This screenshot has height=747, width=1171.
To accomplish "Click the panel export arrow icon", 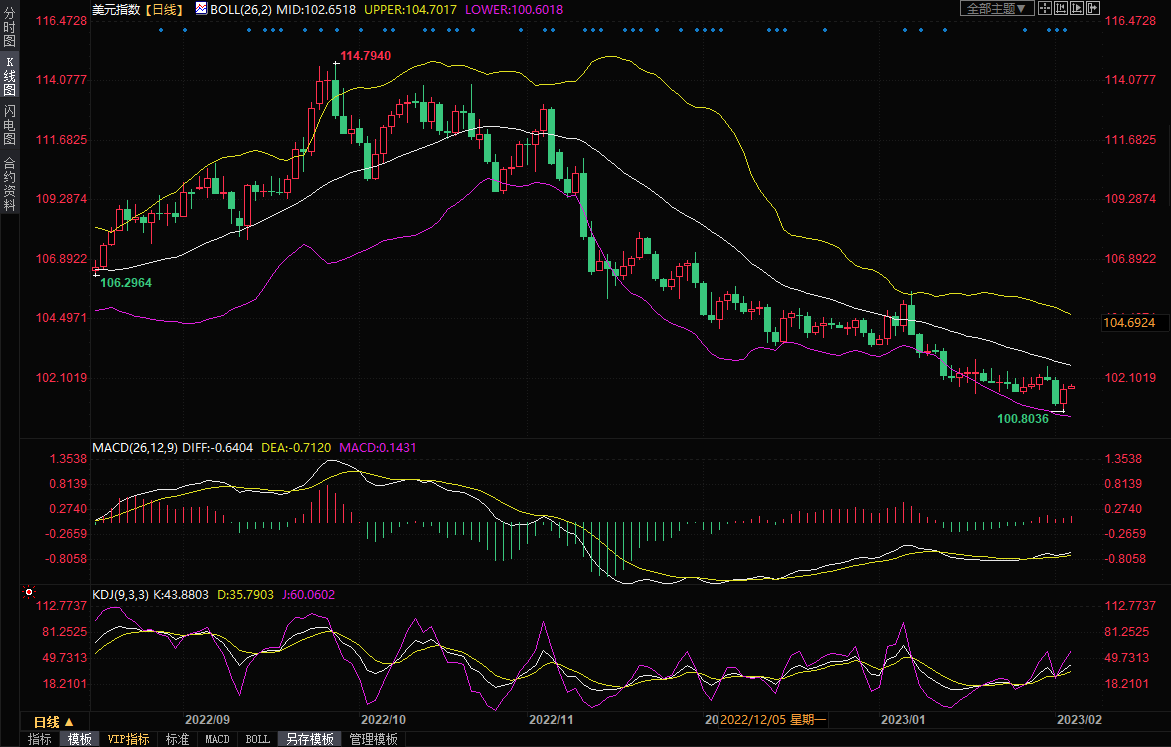I will (x=1092, y=9).
